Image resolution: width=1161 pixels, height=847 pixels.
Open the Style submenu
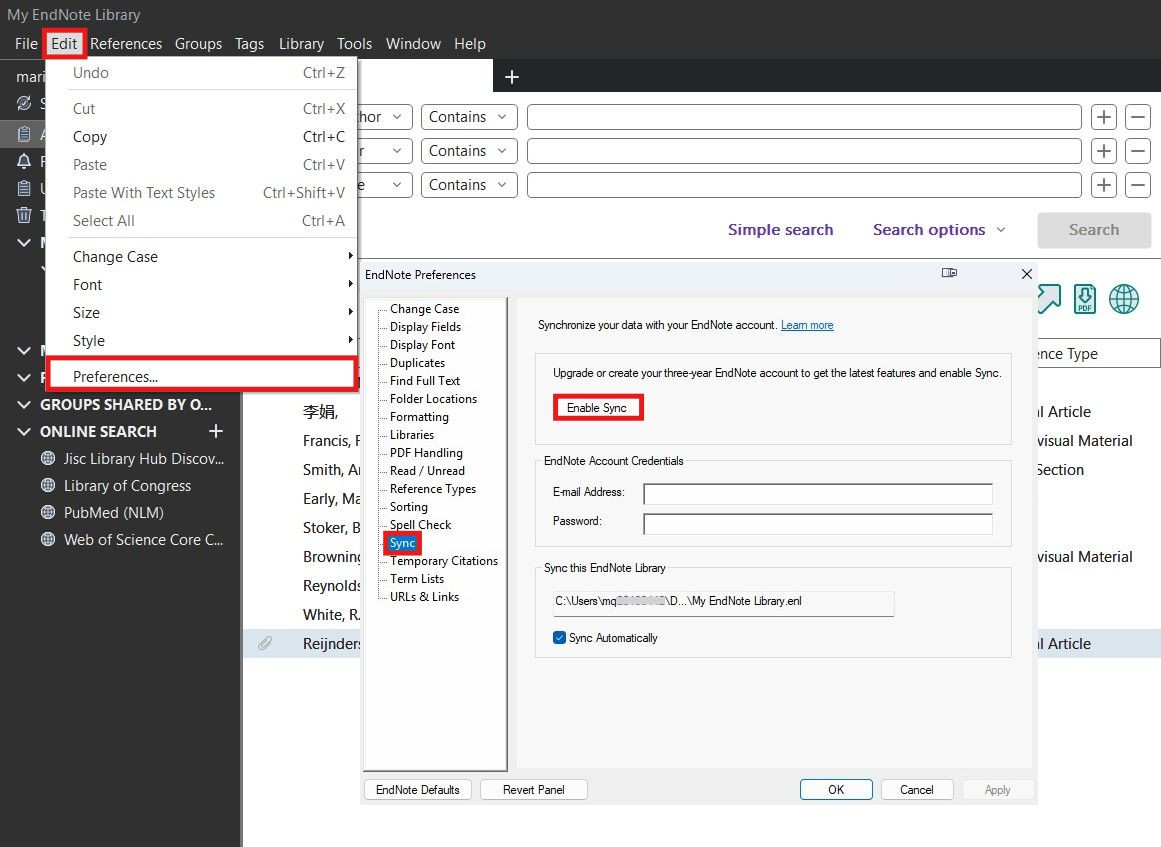pyautogui.click(x=202, y=341)
